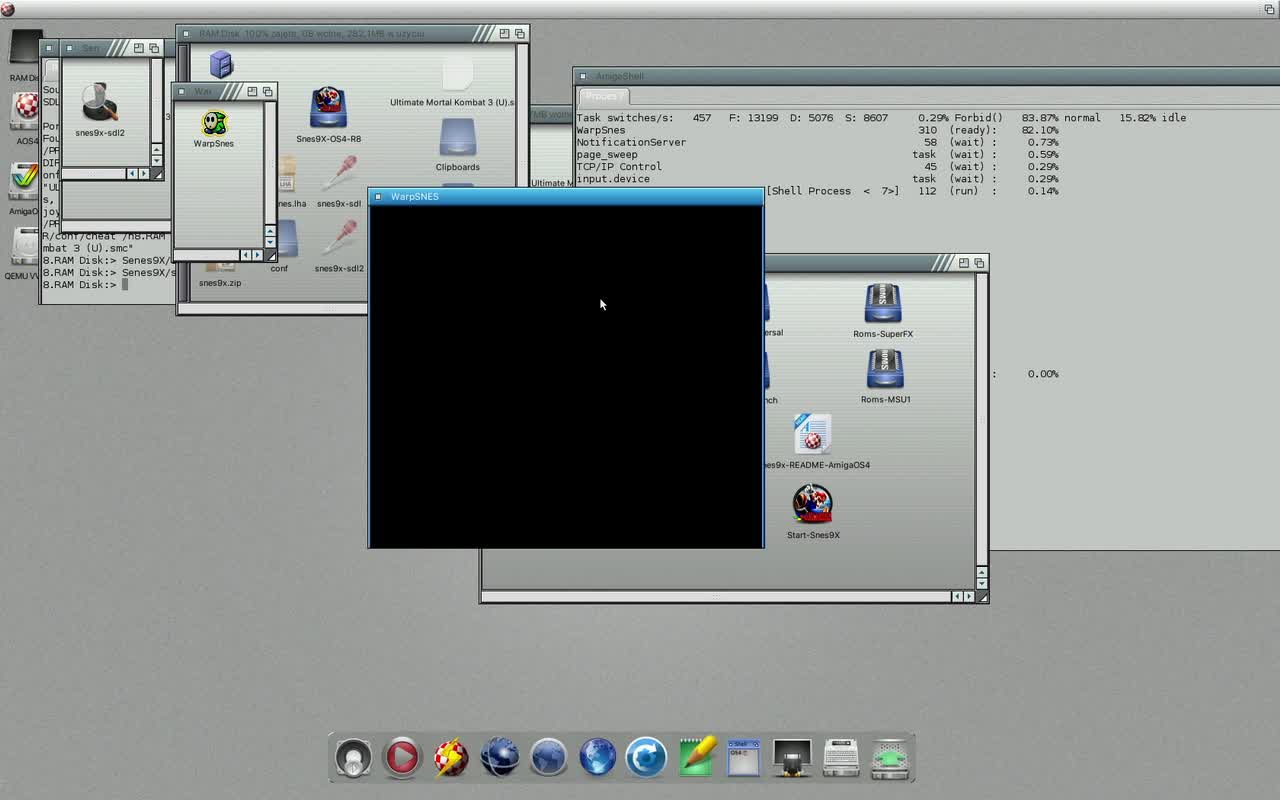Image resolution: width=1280 pixels, height=800 pixels.
Task: Click the red play button dock icon
Action: 402,758
